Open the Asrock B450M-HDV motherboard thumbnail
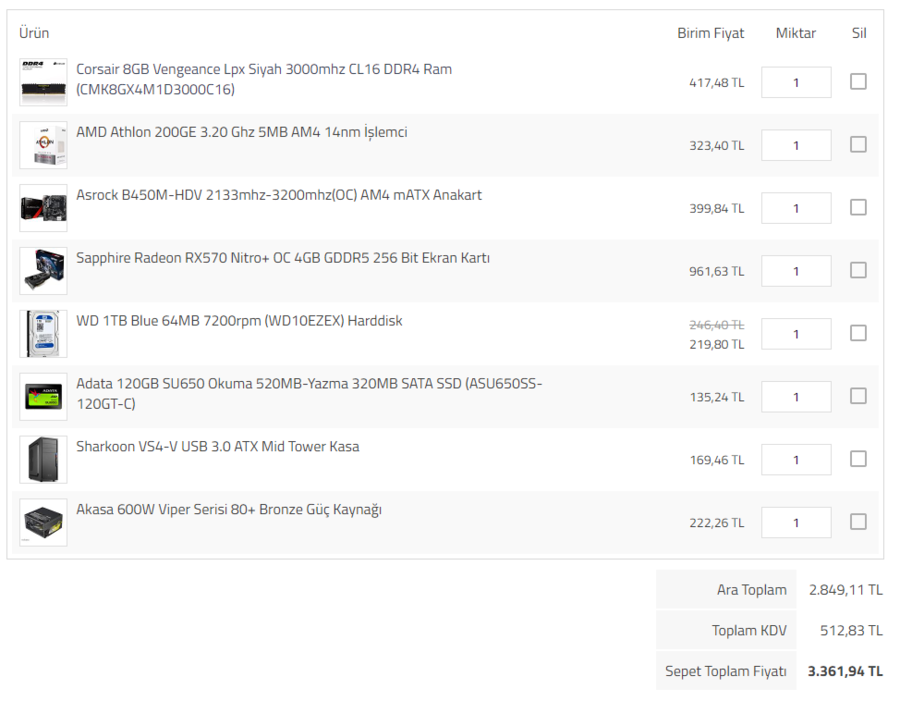 [43, 208]
